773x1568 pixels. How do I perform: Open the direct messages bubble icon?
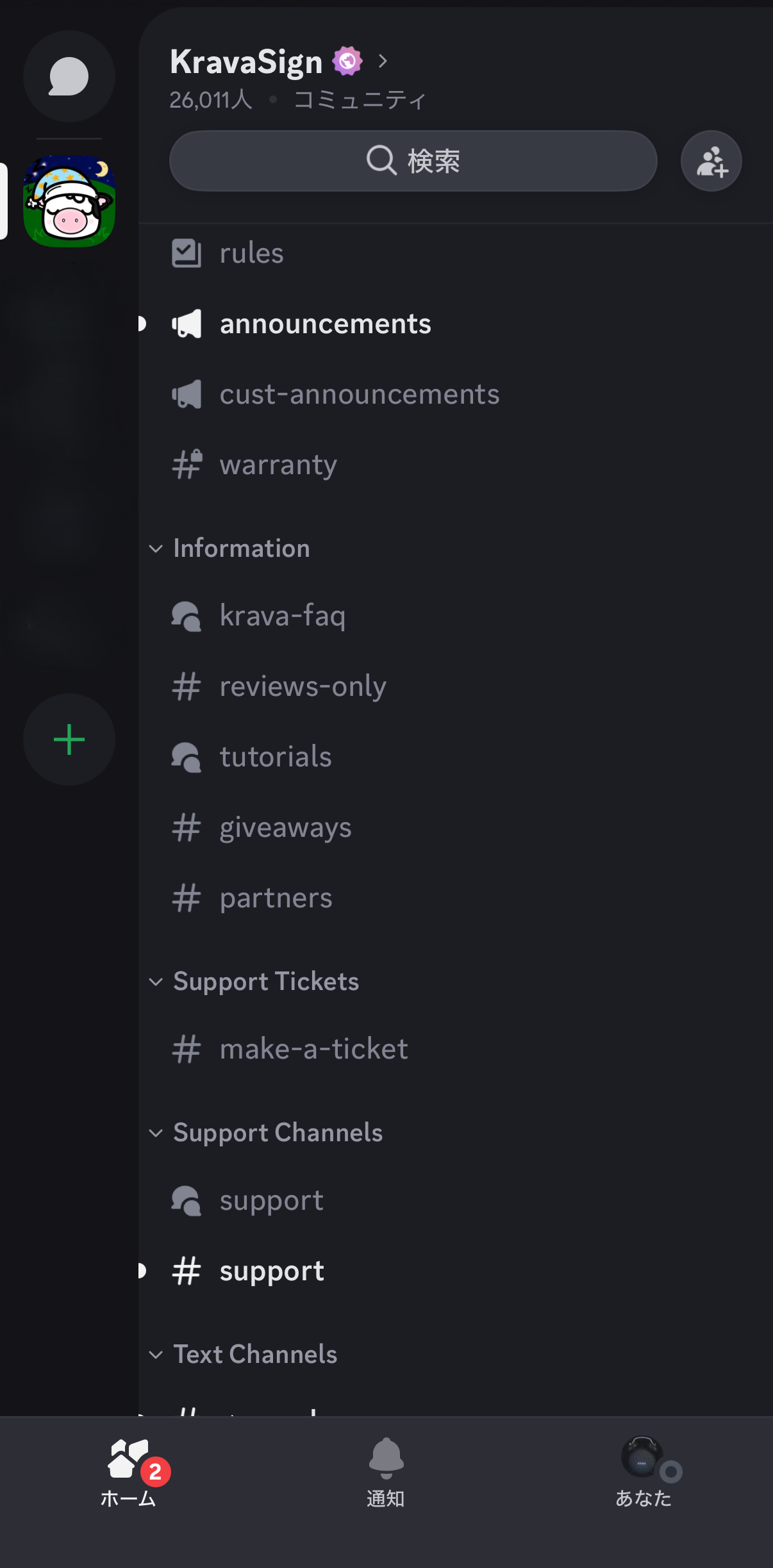tap(69, 76)
